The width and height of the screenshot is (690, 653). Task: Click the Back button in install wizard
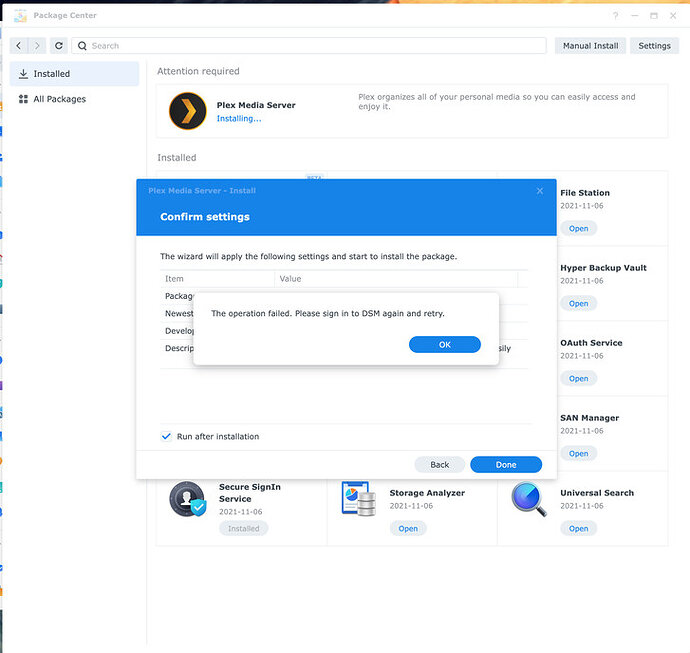[439, 465]
